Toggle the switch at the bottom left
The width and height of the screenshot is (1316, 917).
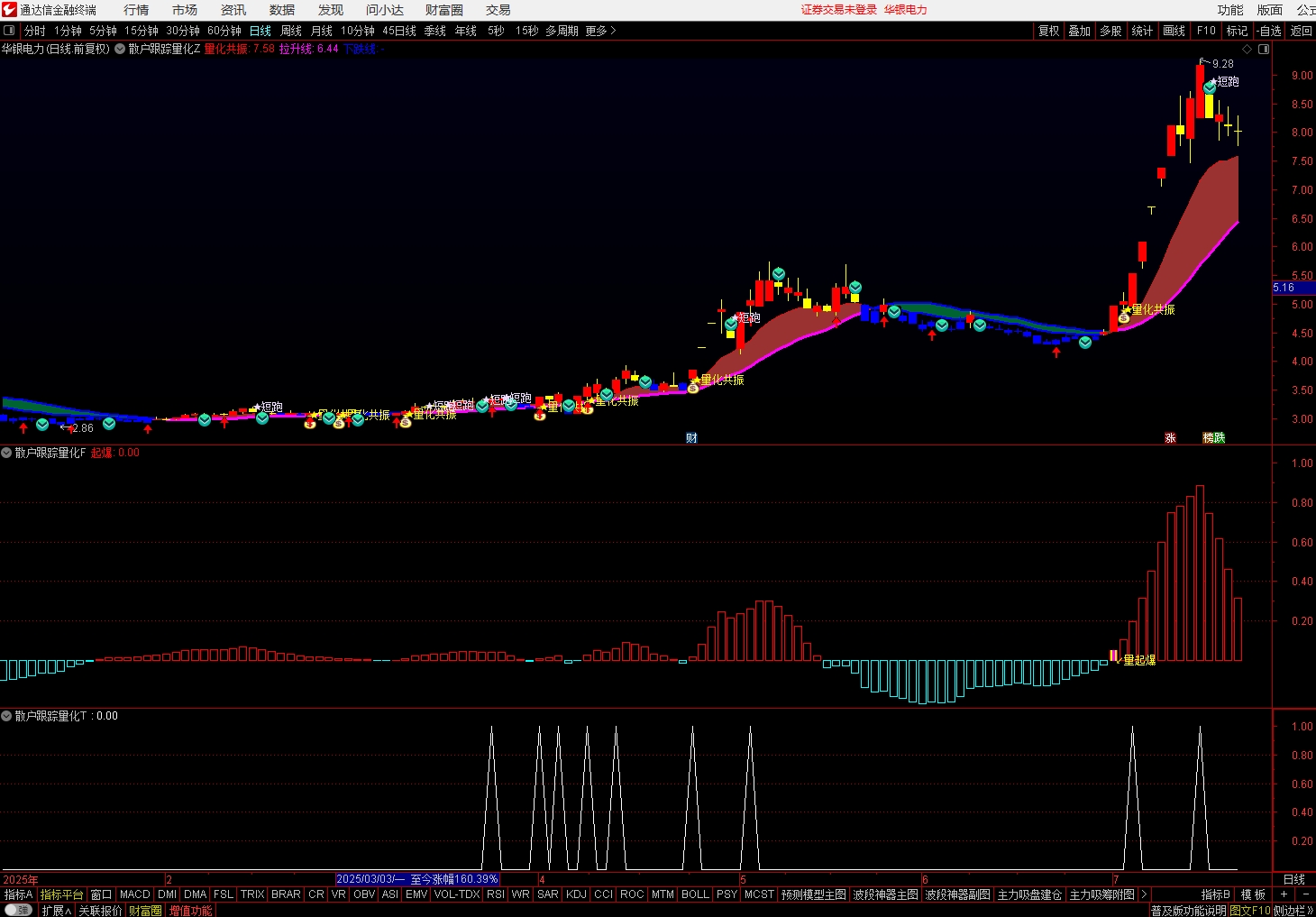pos(18,911)
